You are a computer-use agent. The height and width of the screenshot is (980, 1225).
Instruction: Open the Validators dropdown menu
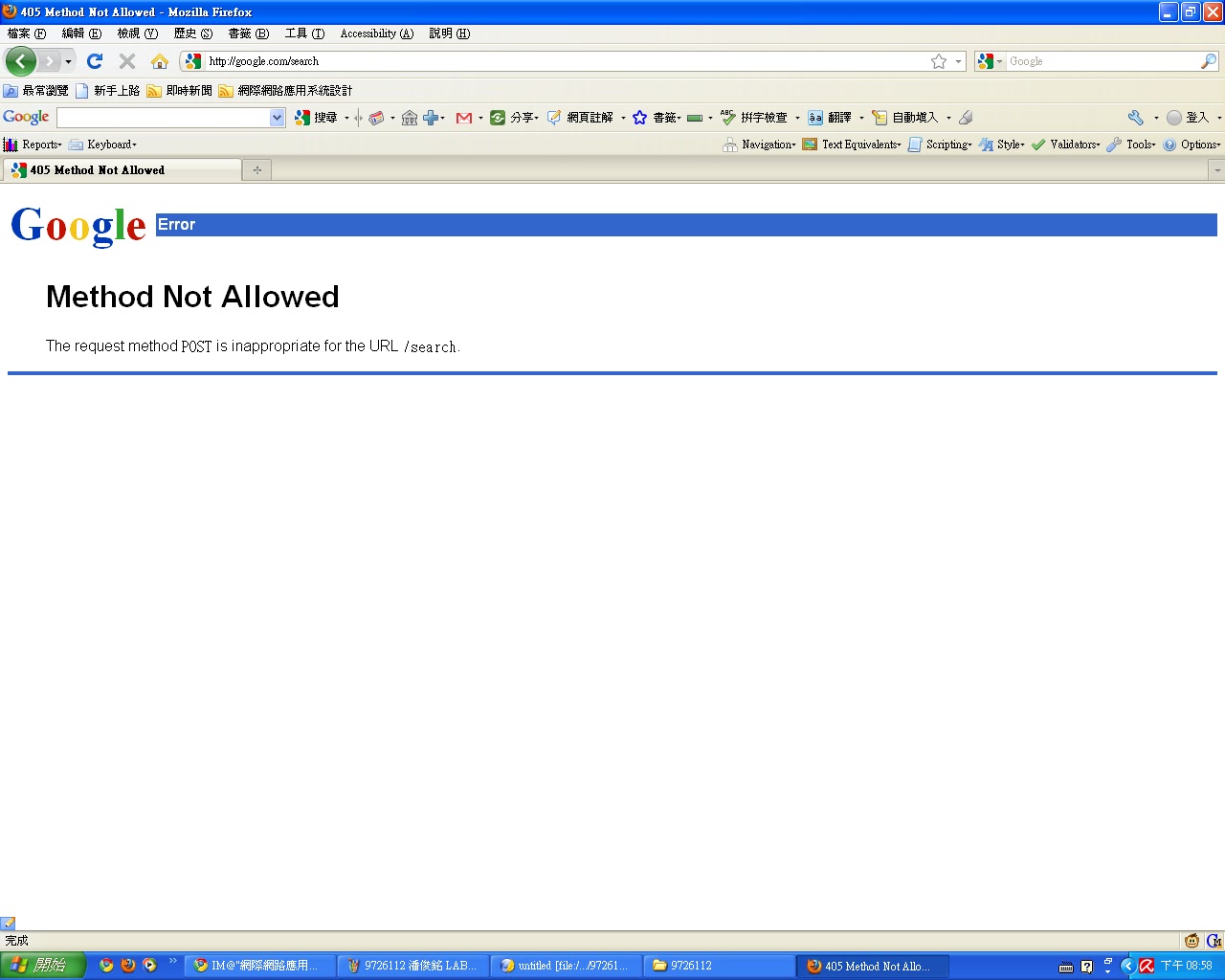pos(1065,145)
